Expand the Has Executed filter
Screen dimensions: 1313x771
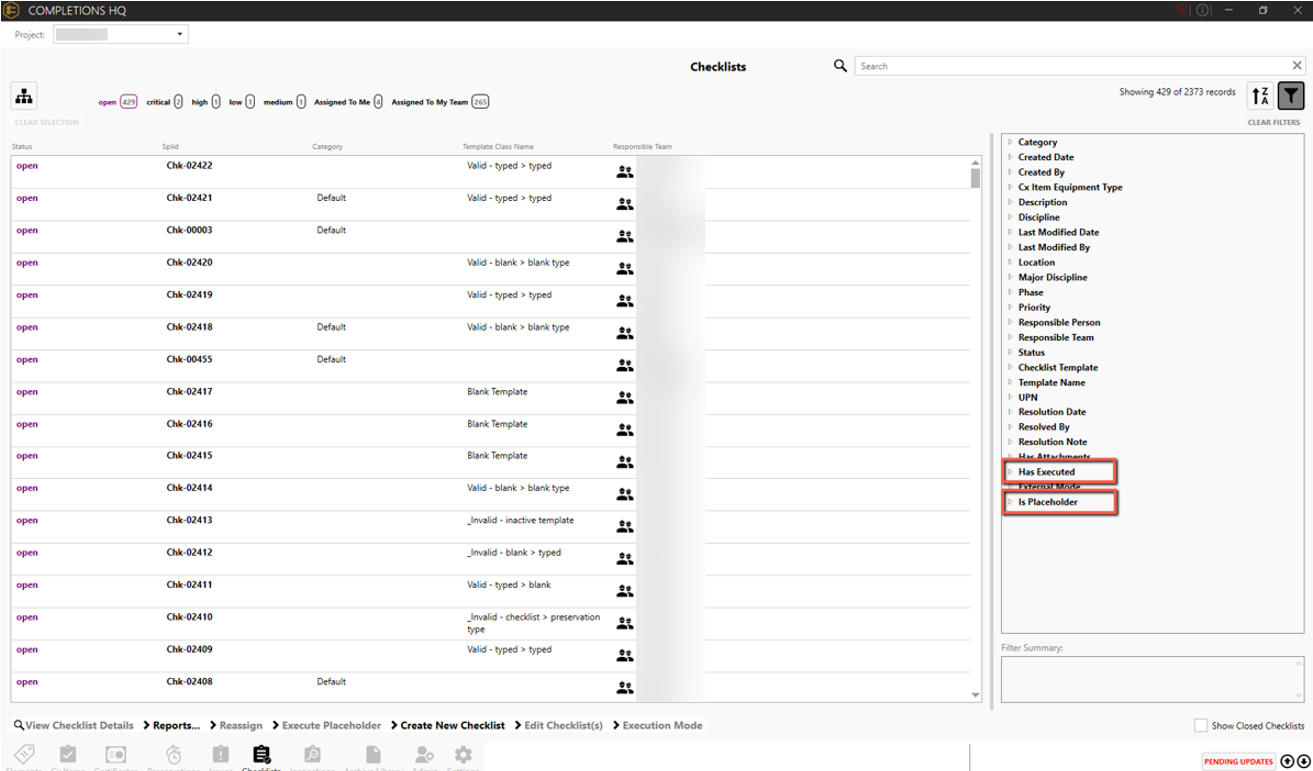point(1046,472)
